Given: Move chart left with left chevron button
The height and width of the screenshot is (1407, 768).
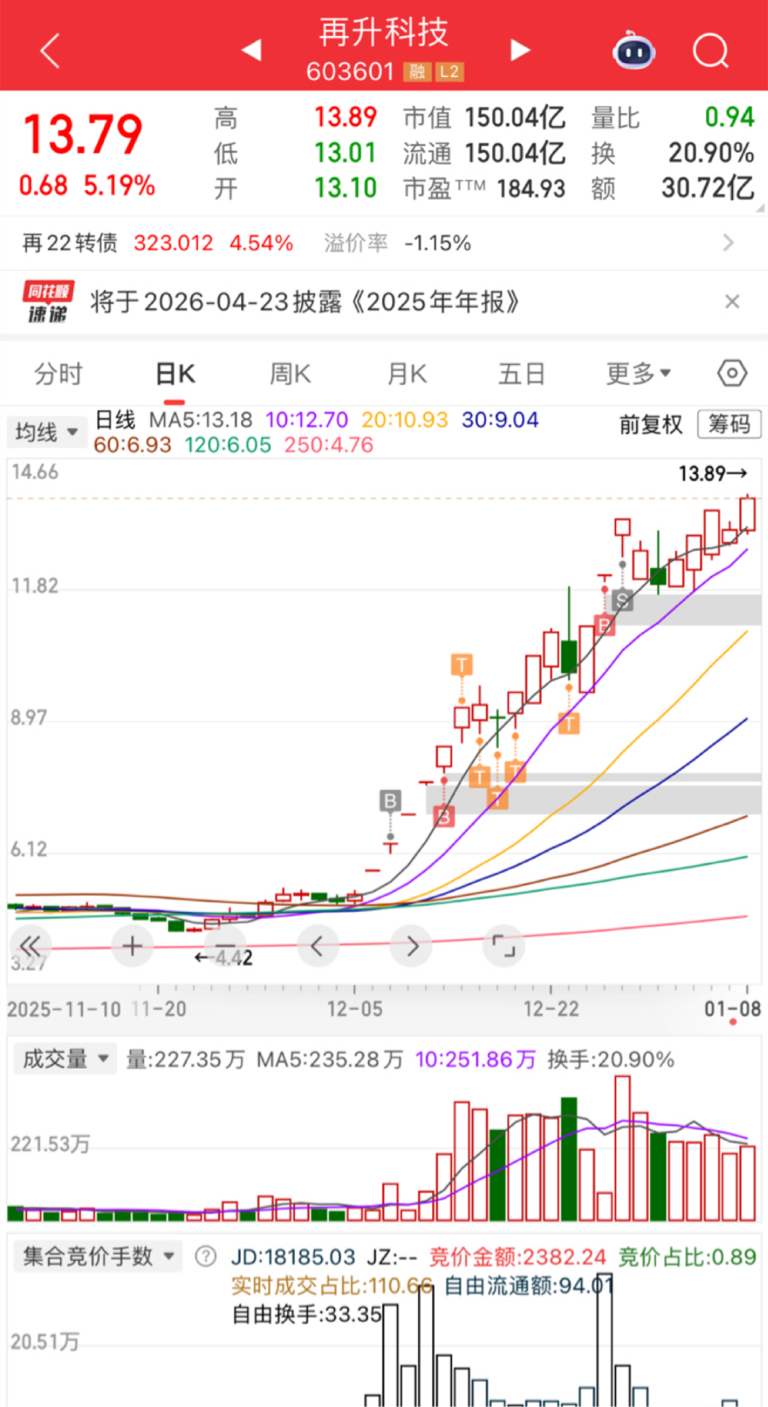Looking at the screenshot, I should pyautogui.click(x=318, y=945).
